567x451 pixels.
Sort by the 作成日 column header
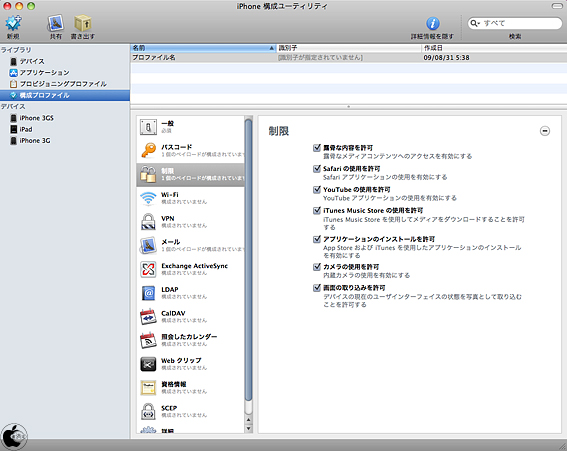494,48
